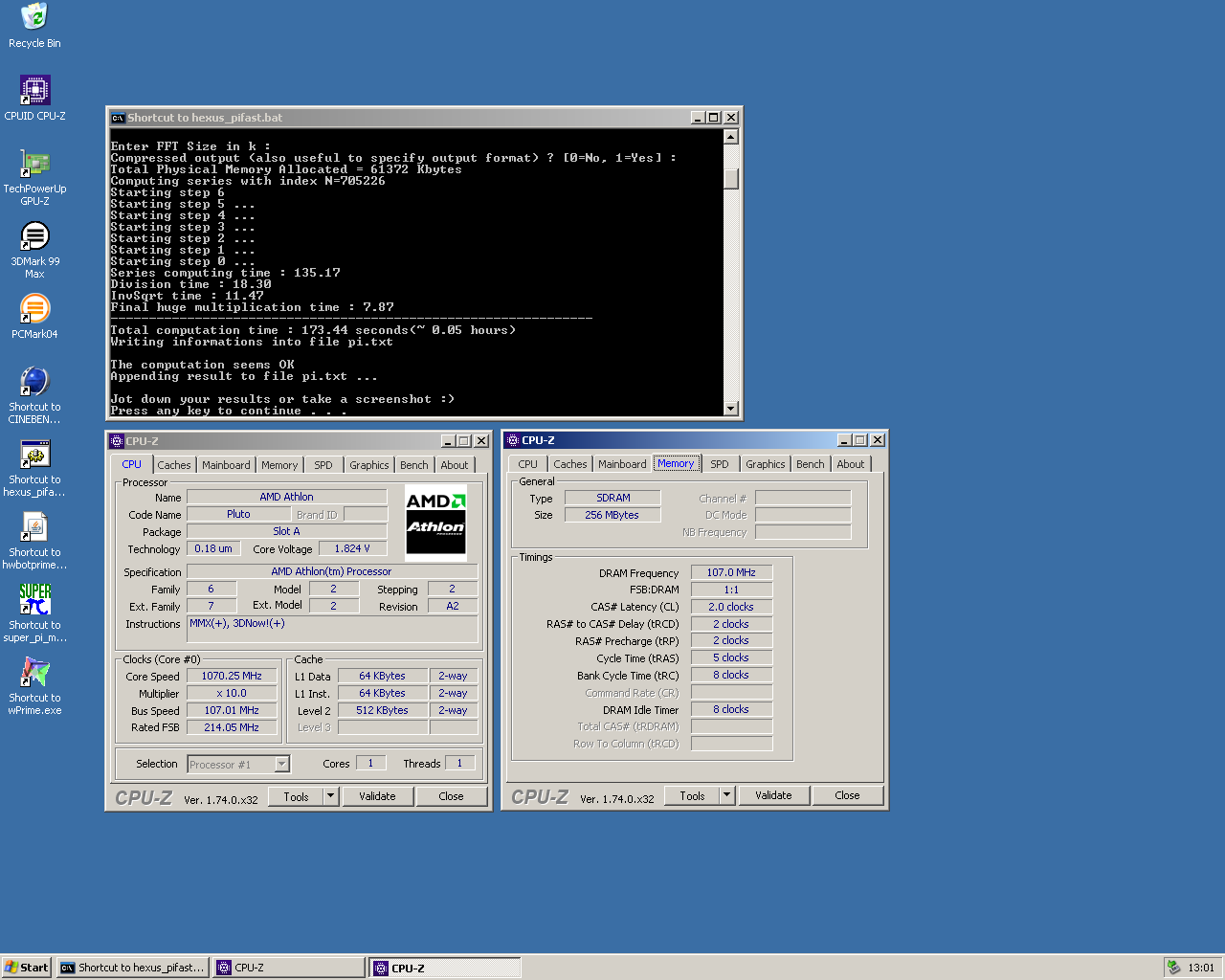Screen dimensions: 1225x980
Task: Switch to hexus_pifast taskbar button
Action: (133, 968)
